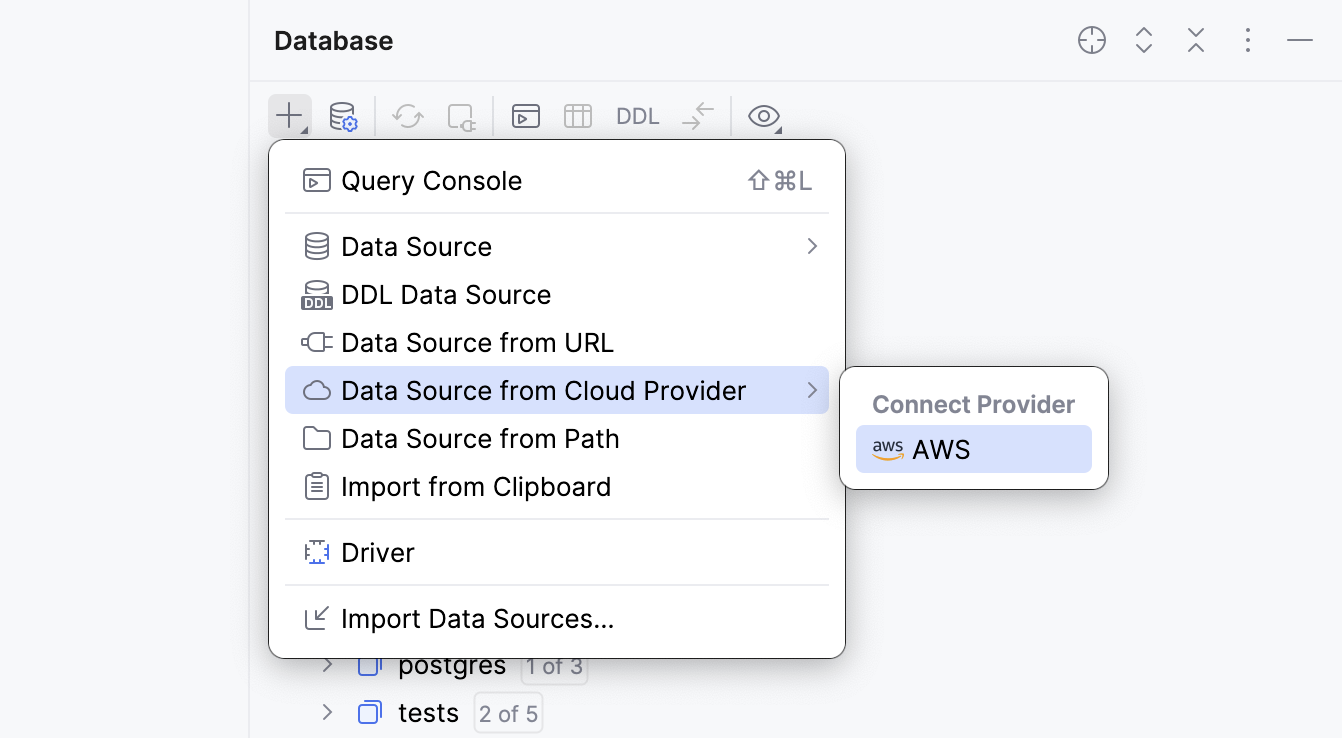Hide the Database tool window
Image resolution: width=1342 pixels, height=738 pixels.
pos(1300,40)
